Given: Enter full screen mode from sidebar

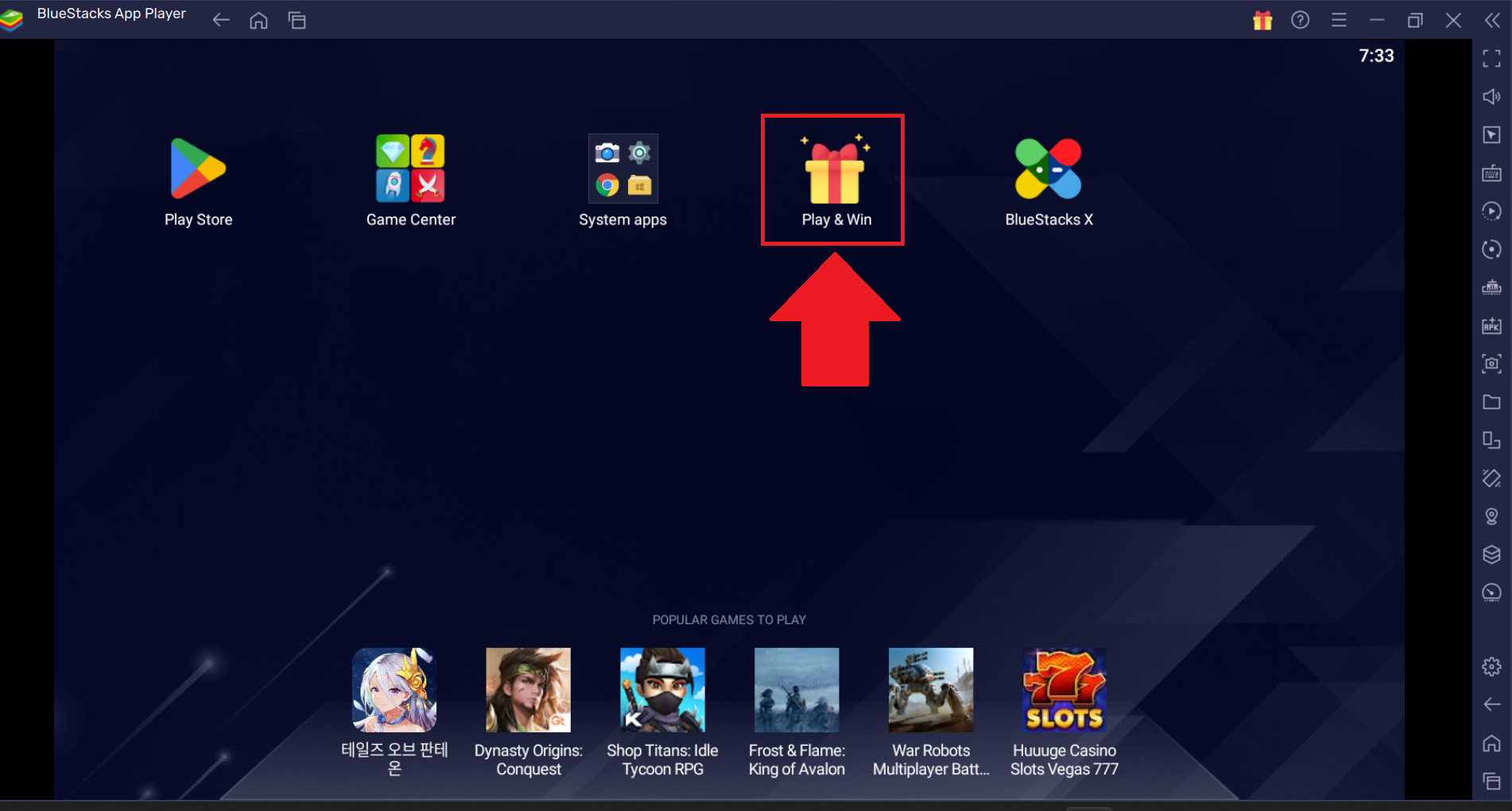Looking at the screenshot, I should (1491, 58).
